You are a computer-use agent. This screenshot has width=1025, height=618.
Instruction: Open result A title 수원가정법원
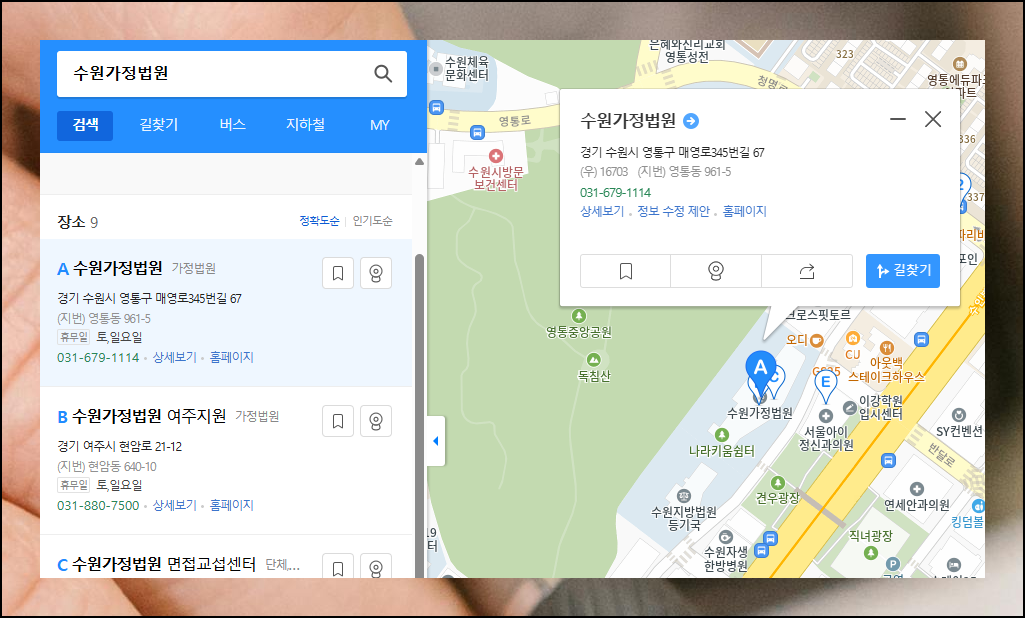click(118, 268)
